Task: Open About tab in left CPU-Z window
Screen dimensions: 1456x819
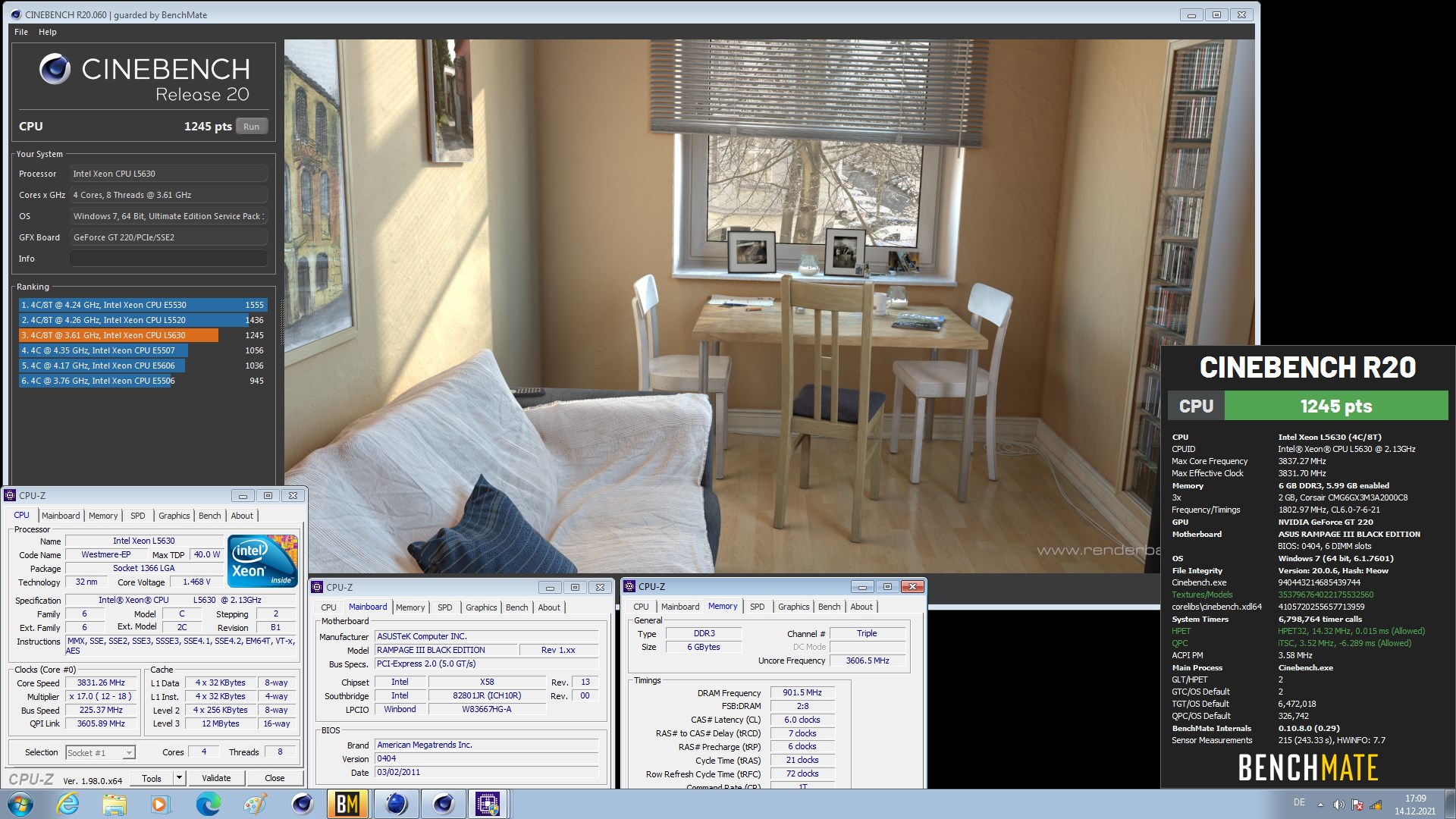Action: tap(242, 516)
